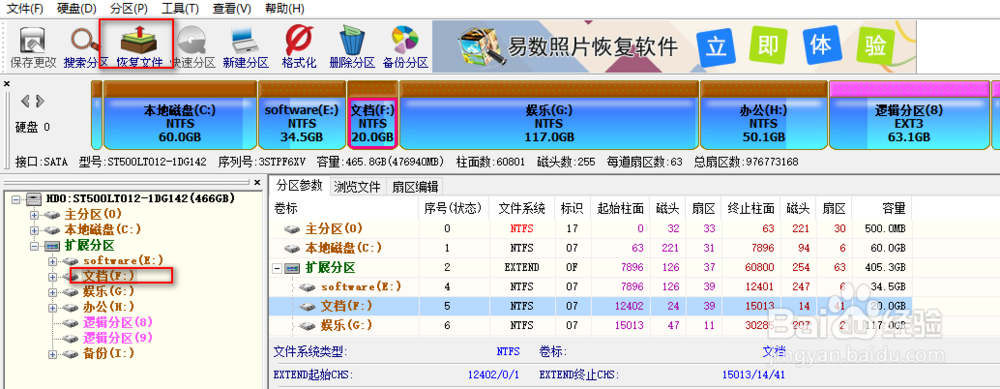Open the 查看(V) menu

(232, 9)
